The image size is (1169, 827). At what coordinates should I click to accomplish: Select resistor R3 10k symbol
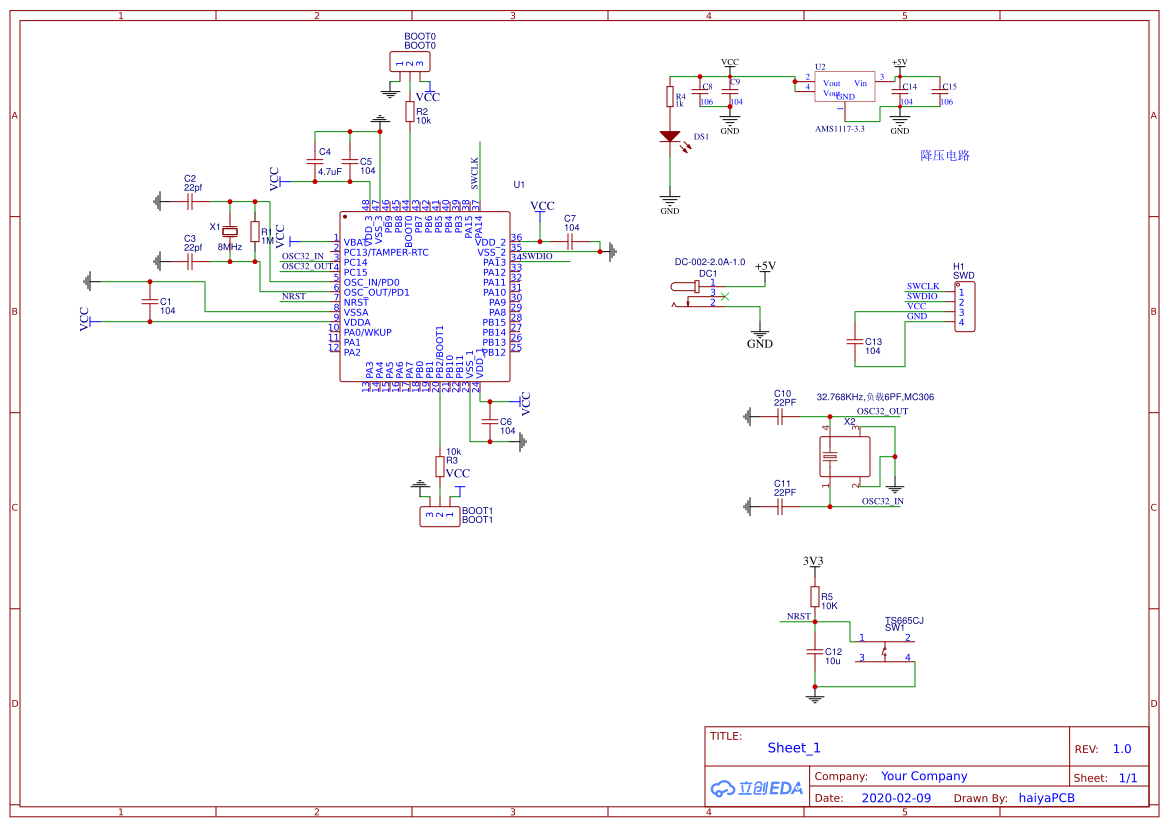(x=440, y=466)
